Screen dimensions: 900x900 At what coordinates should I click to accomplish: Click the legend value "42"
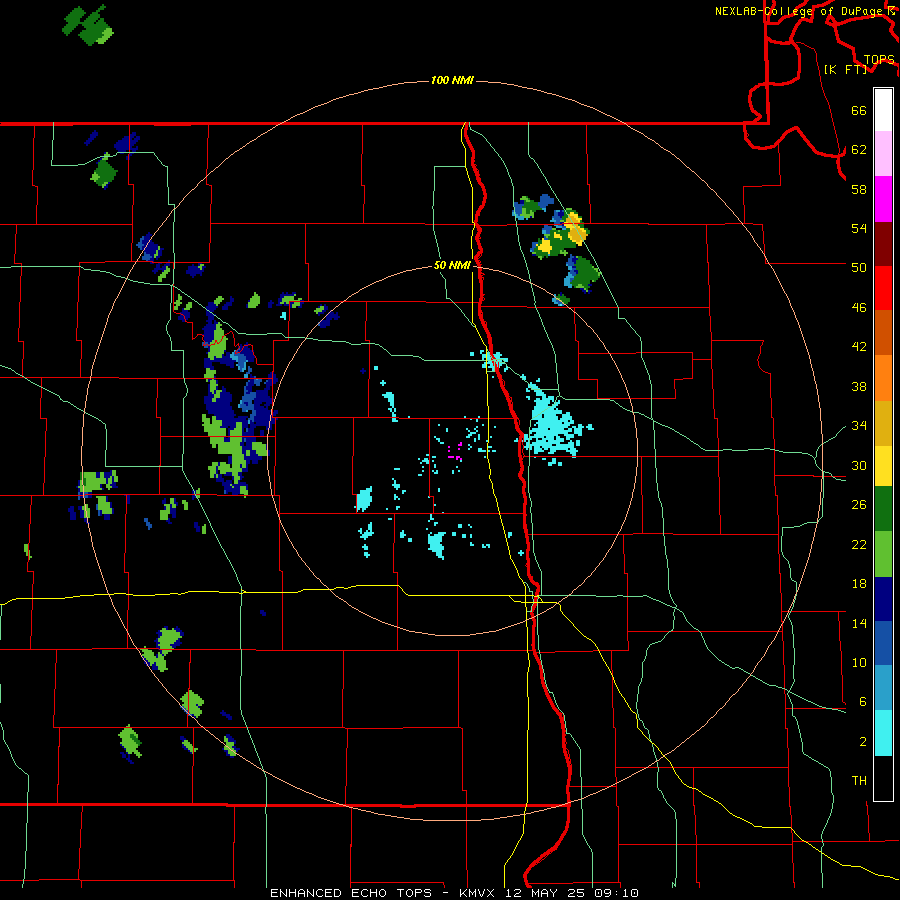859,347
